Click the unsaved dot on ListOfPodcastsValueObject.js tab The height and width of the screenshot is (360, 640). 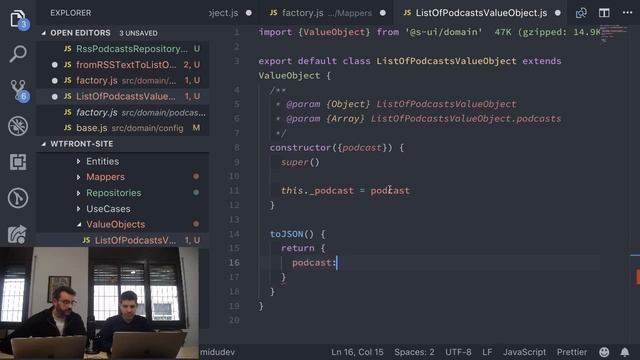tap(558, 13)
